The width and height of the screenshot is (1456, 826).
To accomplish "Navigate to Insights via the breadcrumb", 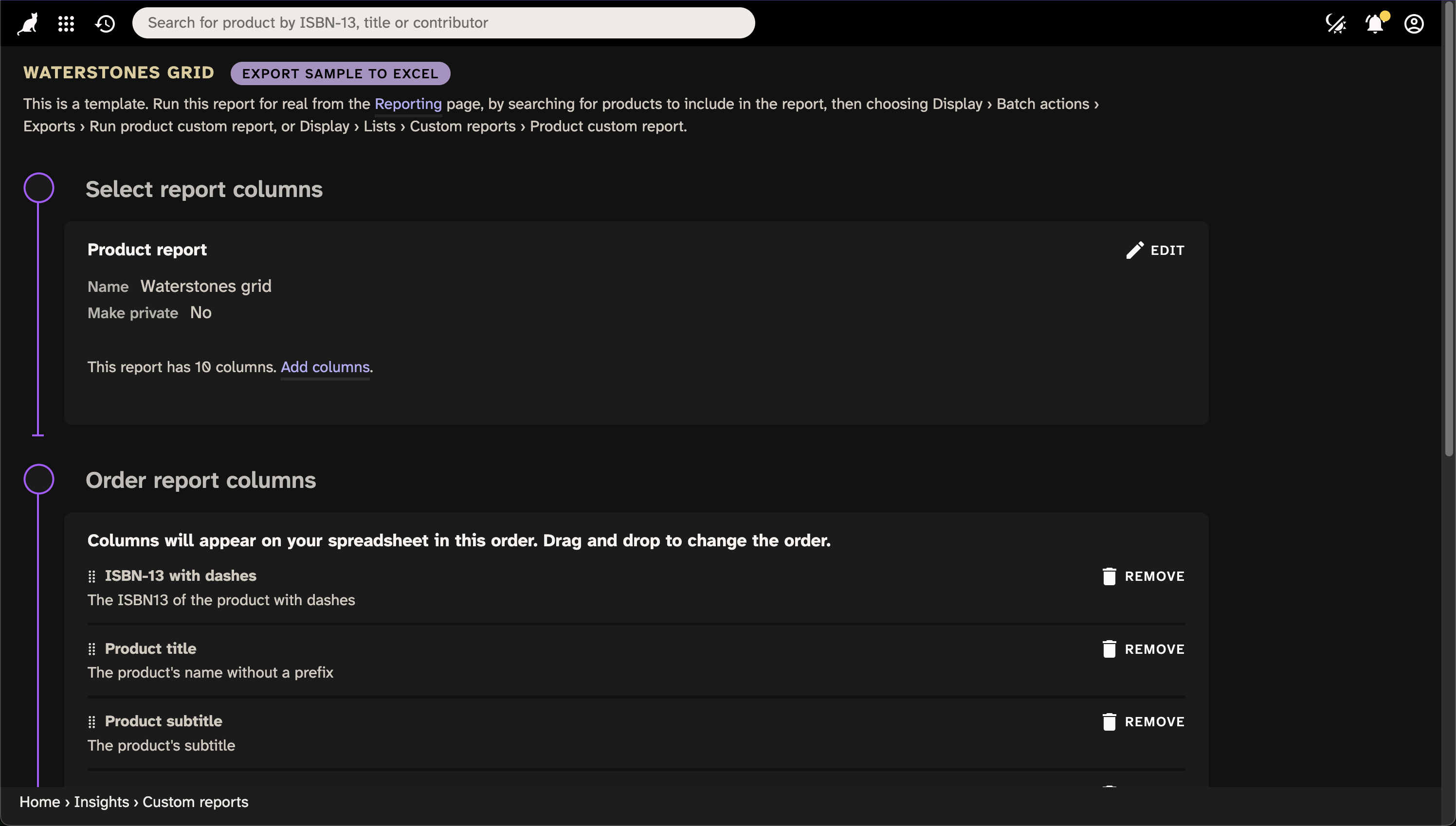I will (101, 802).
